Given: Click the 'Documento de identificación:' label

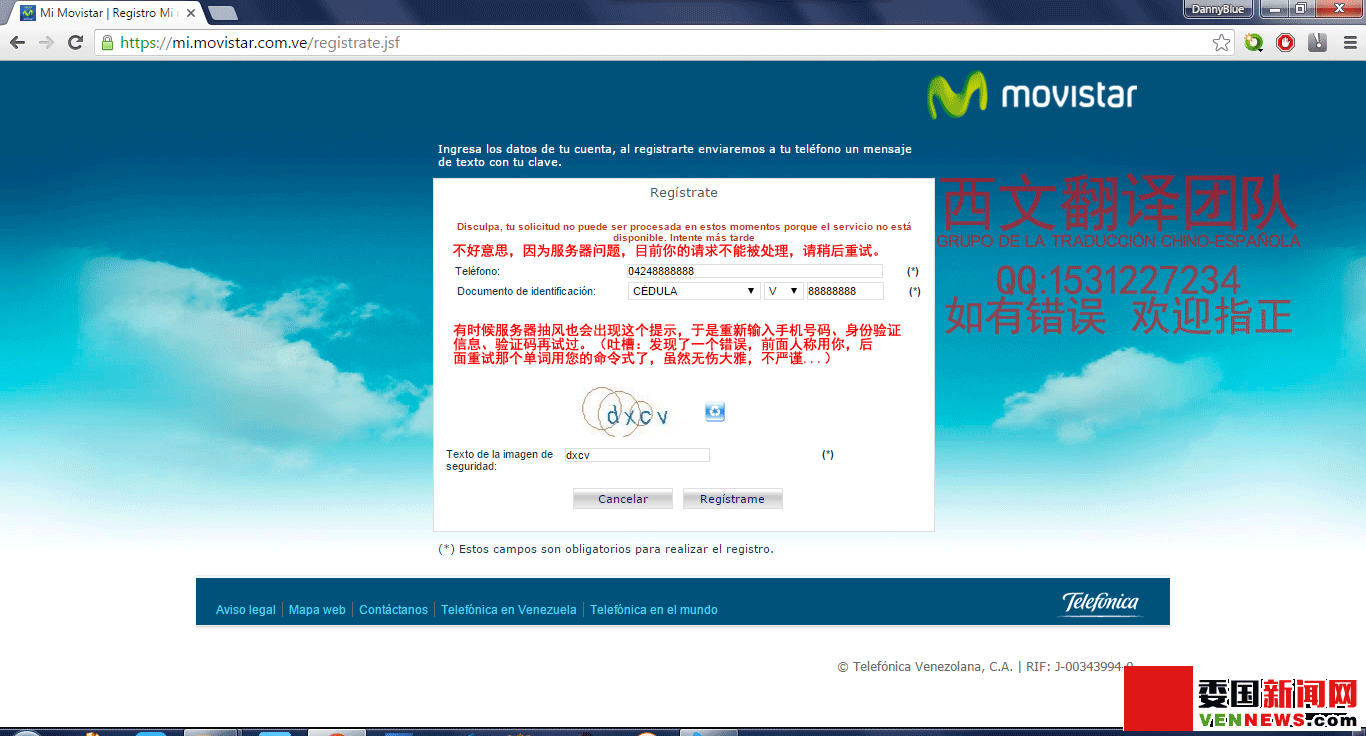Looking at the screenshot, I should point(526,292).
